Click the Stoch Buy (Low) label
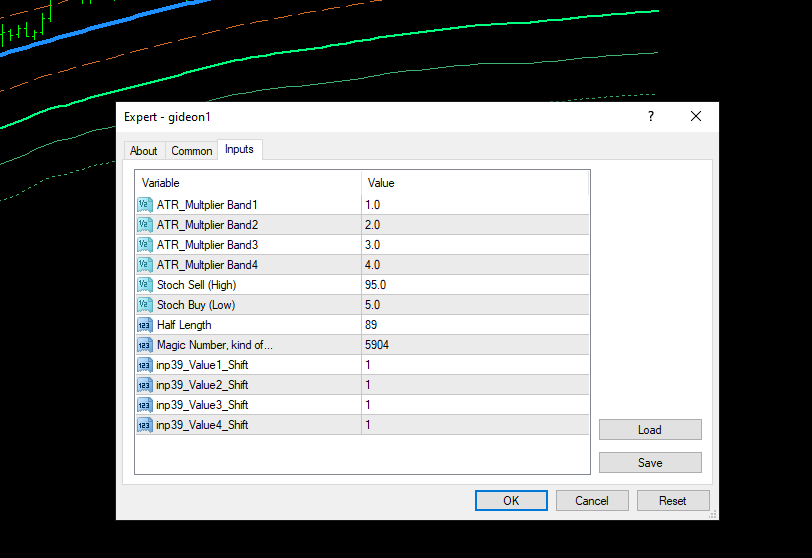Screen dimensions: 812x558 tap(196, 305)
